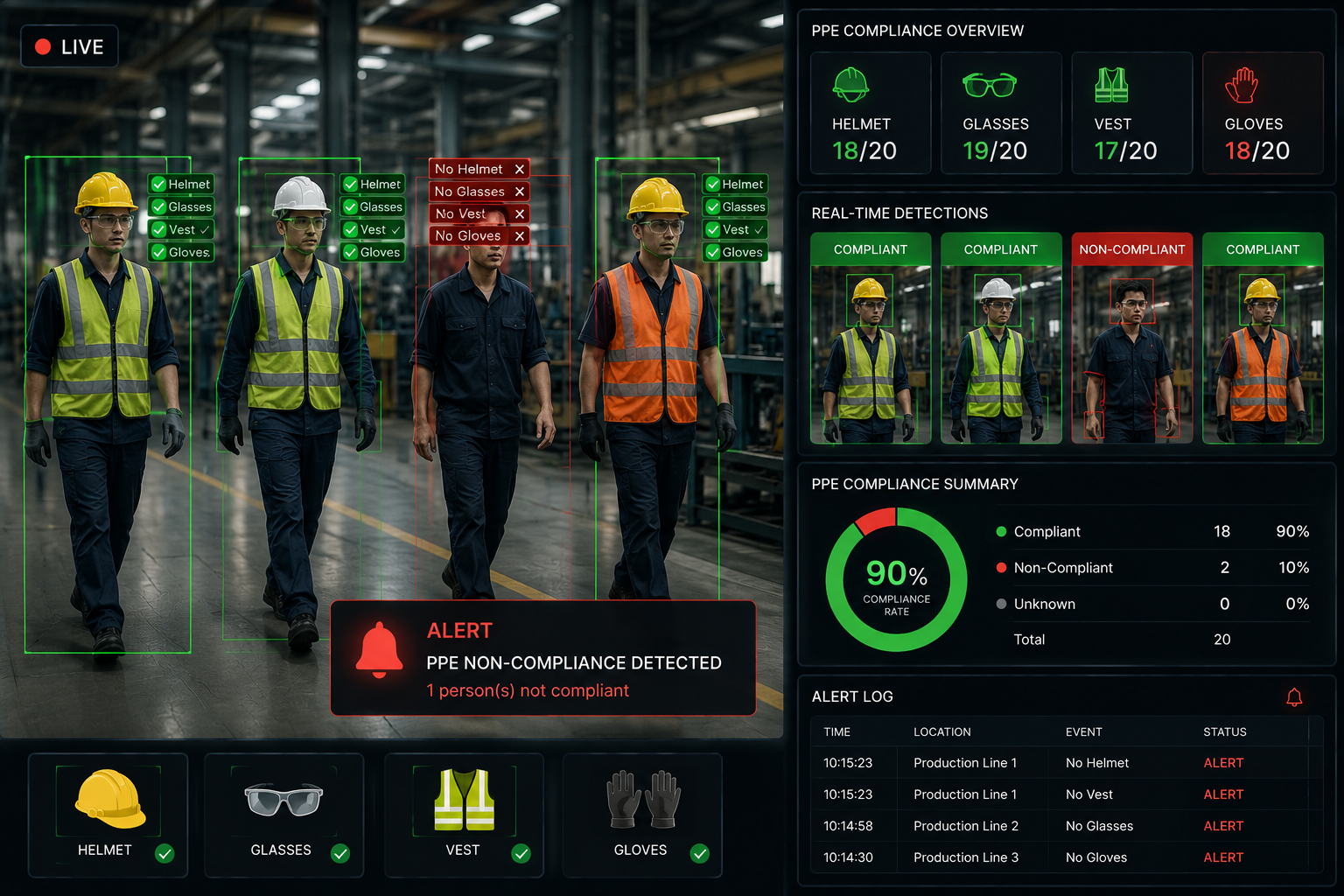Expand first worker's Vest tag chevron

click(x=205, y=230)
